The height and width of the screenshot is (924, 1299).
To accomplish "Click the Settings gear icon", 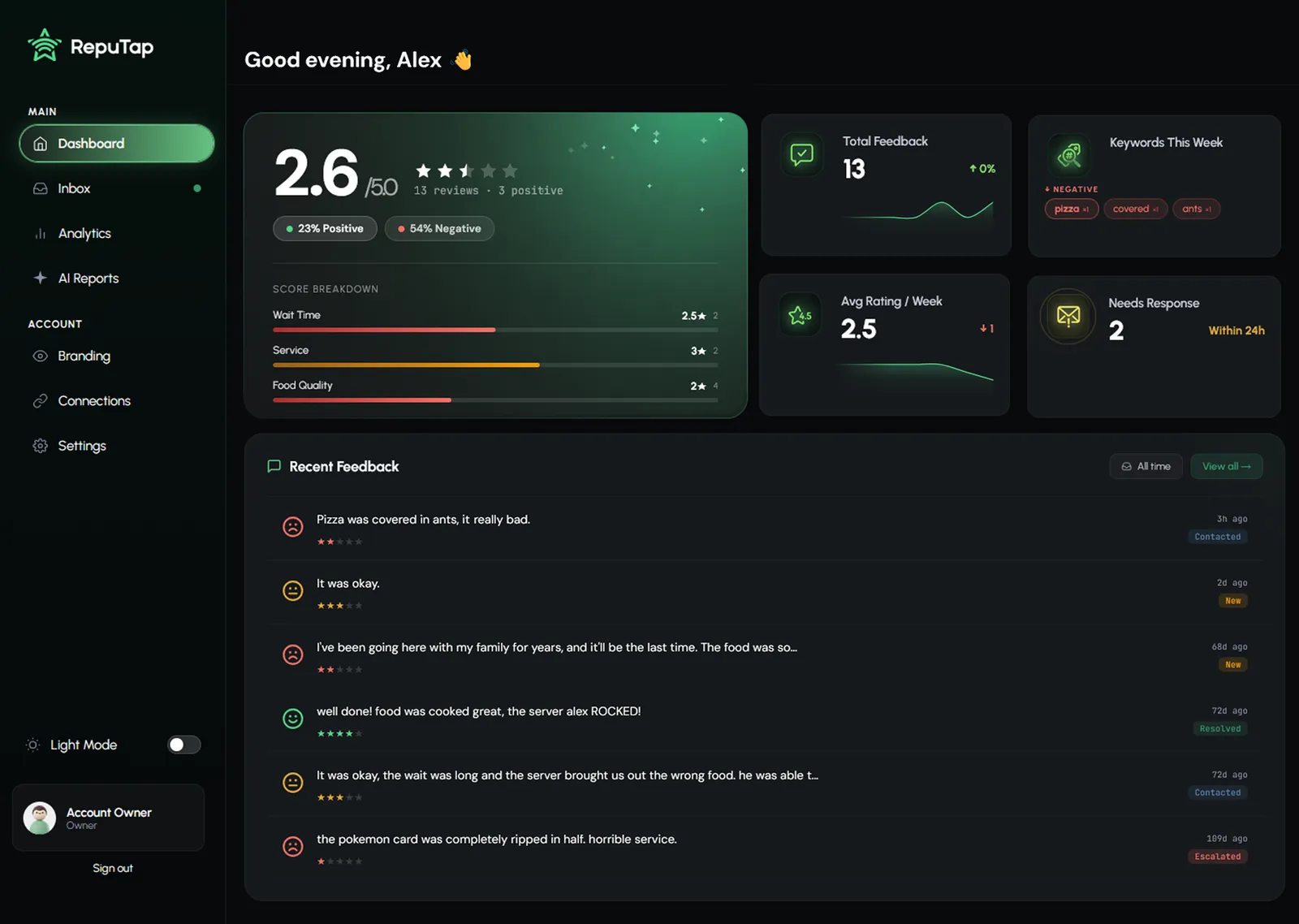I will coord(40,446).
